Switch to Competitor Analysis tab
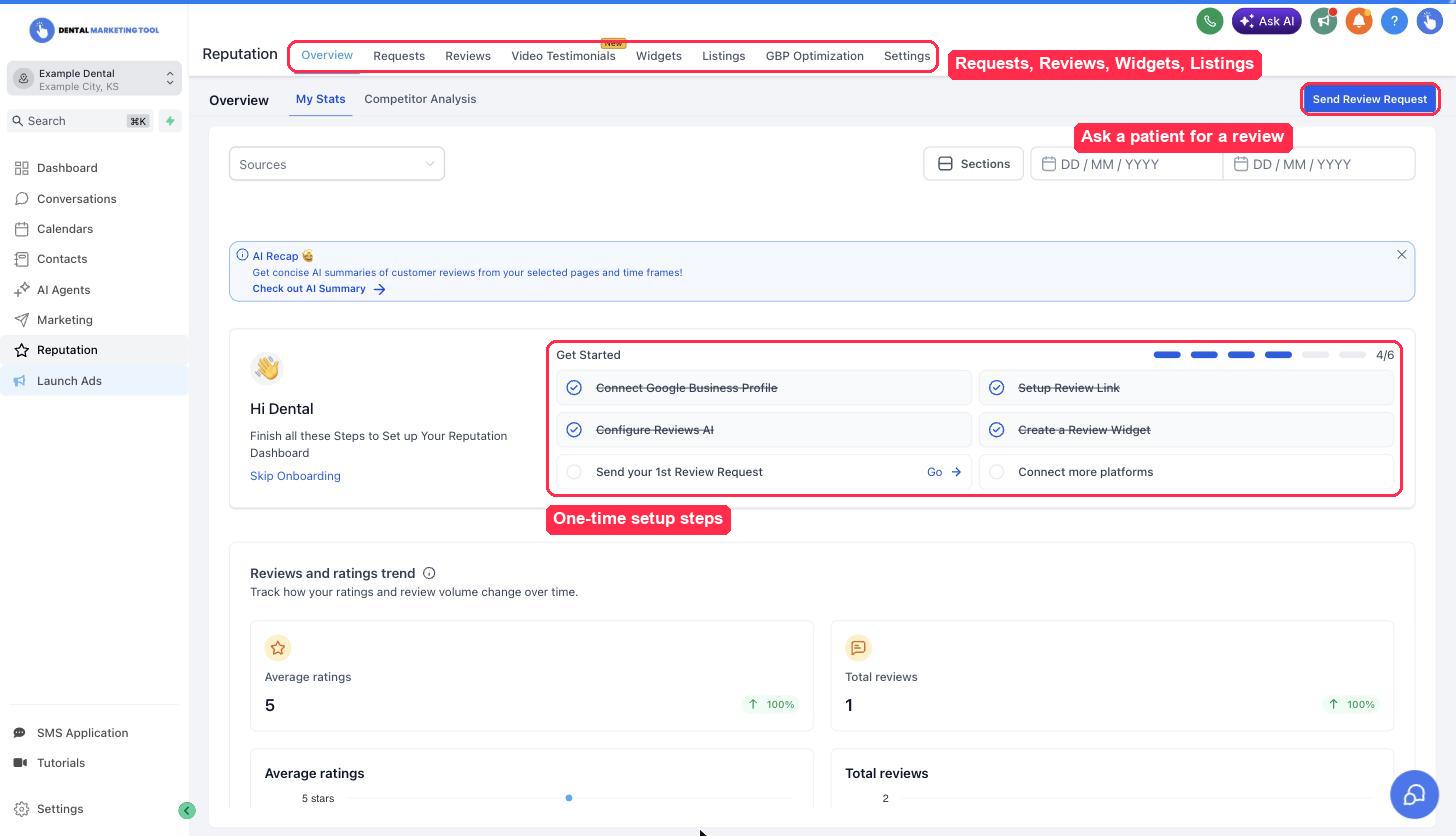The image size is (1456, 836). (420, 99)
